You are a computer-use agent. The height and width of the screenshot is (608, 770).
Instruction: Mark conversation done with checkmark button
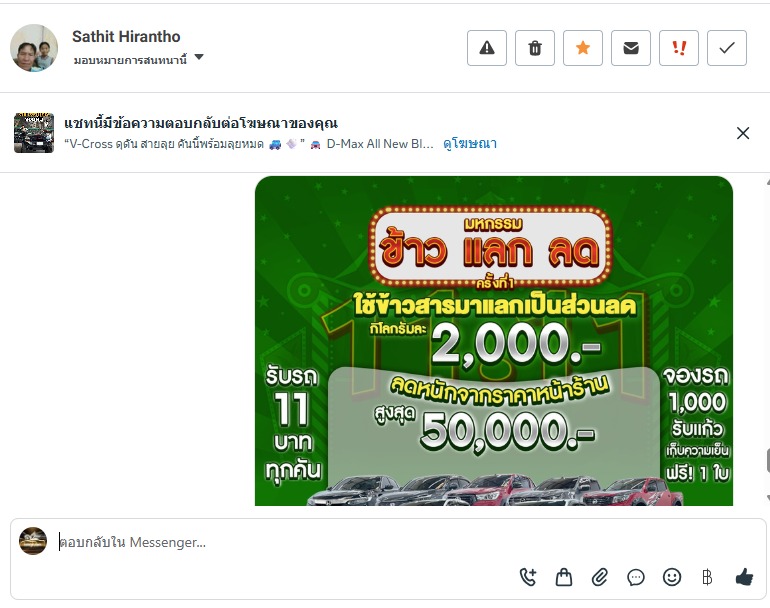coord(727,48)
